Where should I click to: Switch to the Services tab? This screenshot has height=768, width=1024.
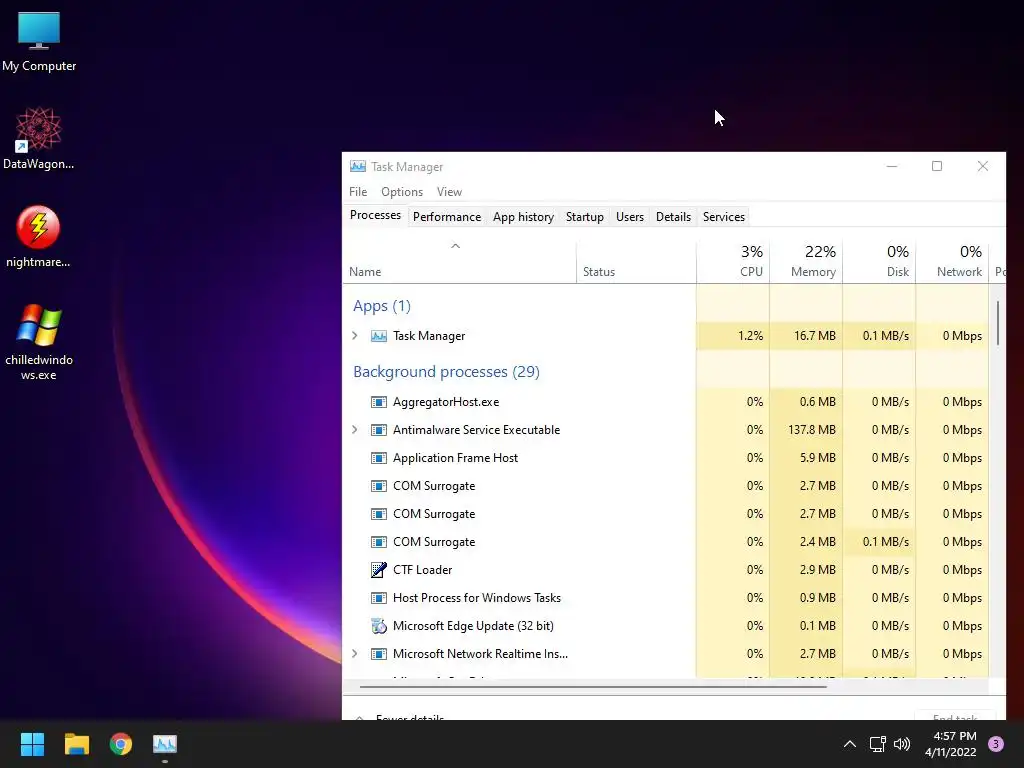coord(724,217)
